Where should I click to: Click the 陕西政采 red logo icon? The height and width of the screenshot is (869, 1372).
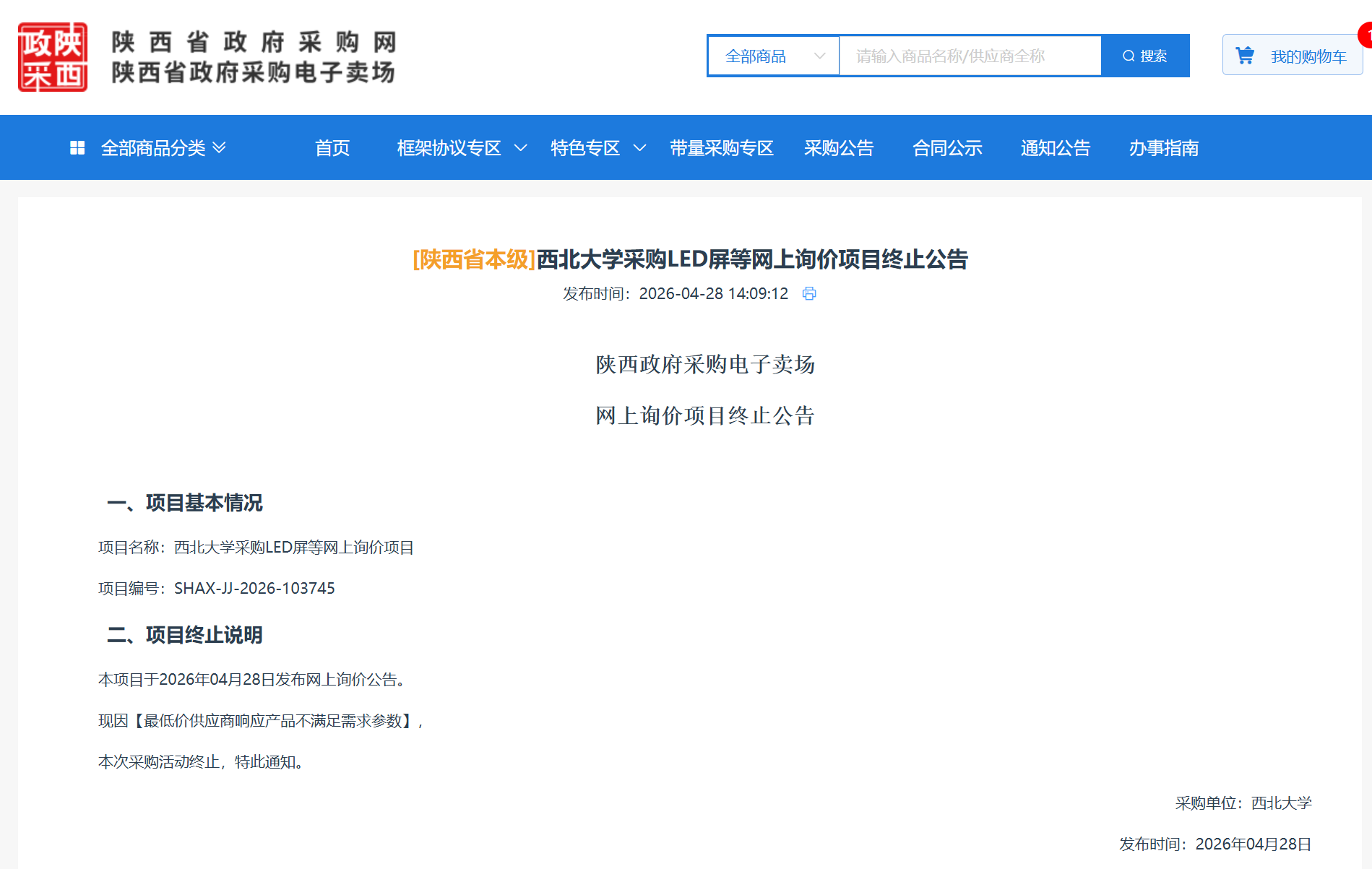[x=53, y=57]
